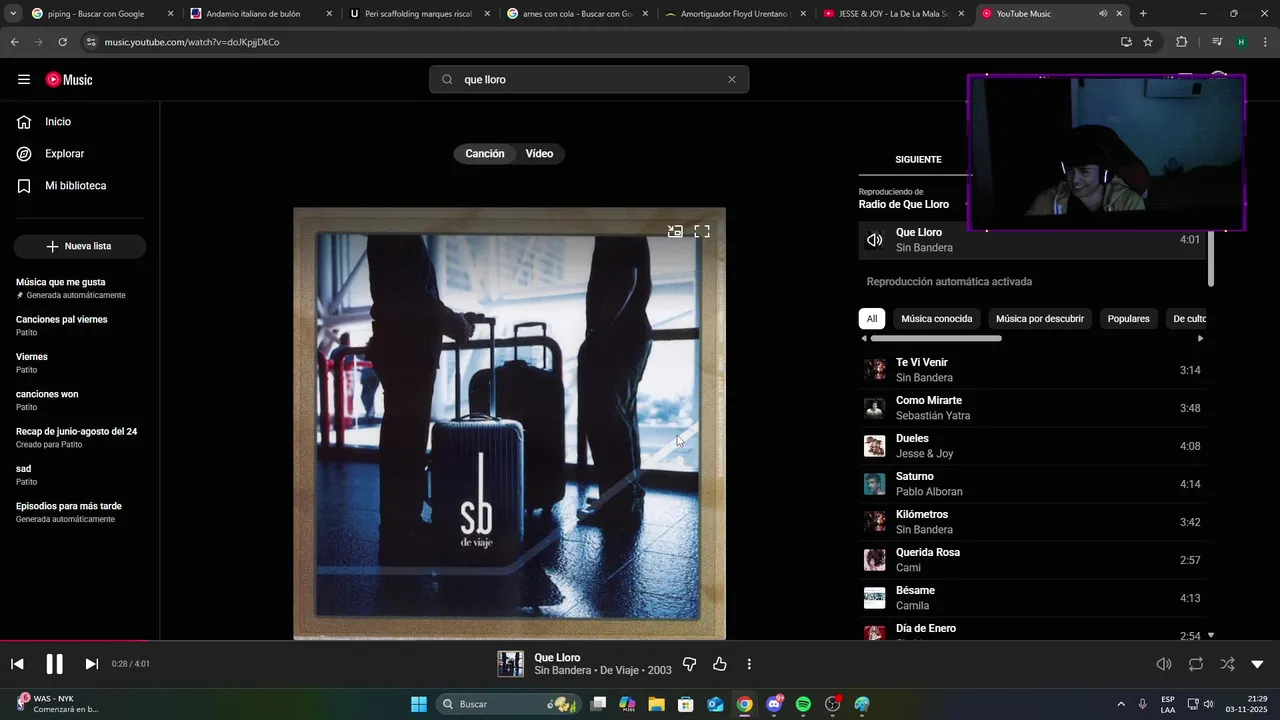Toggle shuffle mode
The image size is (1280, 720).
click(1227, 664)
